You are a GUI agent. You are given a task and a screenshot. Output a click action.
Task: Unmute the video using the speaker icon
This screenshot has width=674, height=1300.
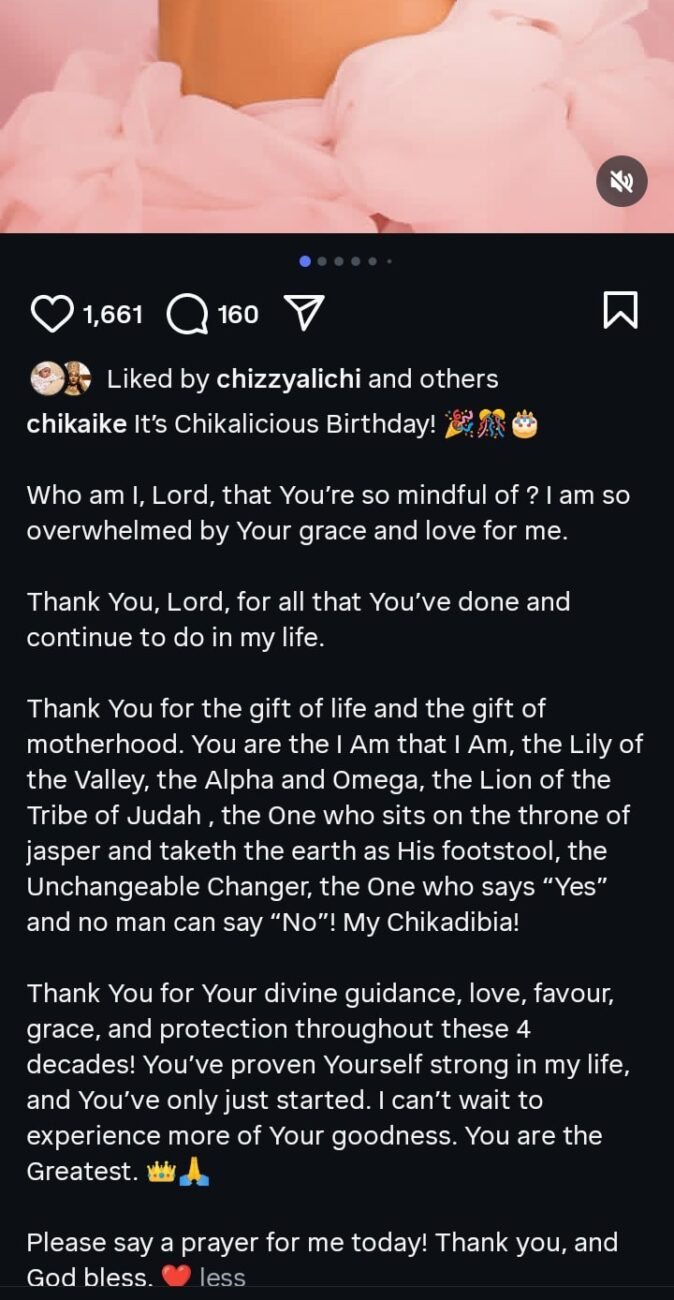point(622,181)
